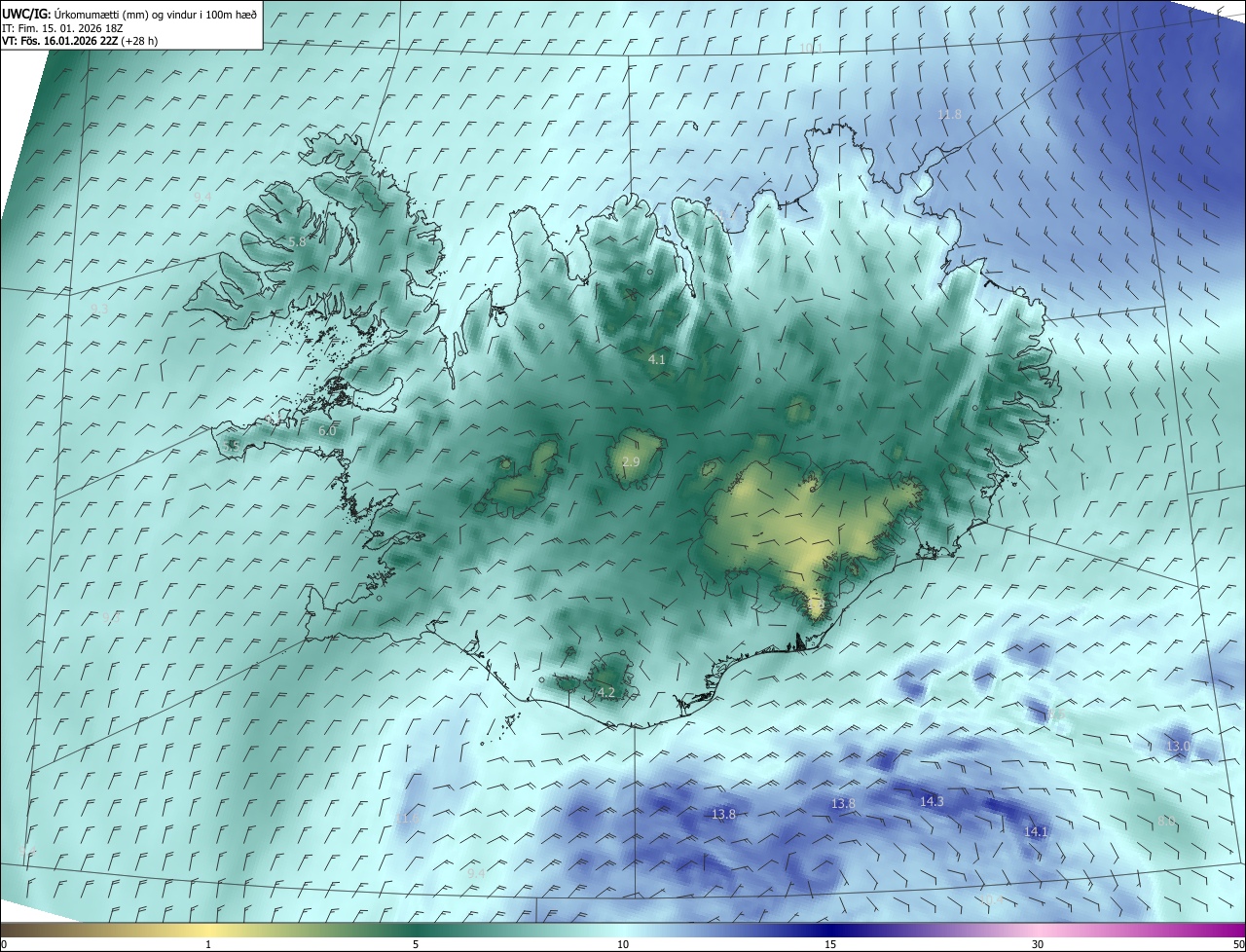Click the 30 tick label on the color scale
The image size is (1246, 952).
[1038, 944]
